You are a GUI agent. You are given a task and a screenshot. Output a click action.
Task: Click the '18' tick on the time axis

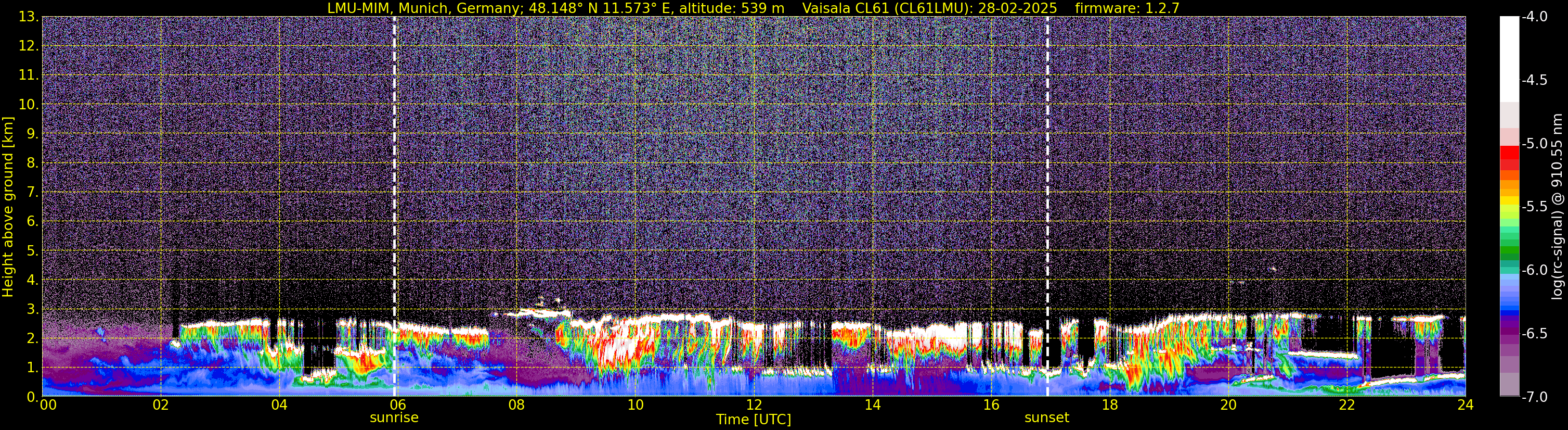(x=1110, y=406)
